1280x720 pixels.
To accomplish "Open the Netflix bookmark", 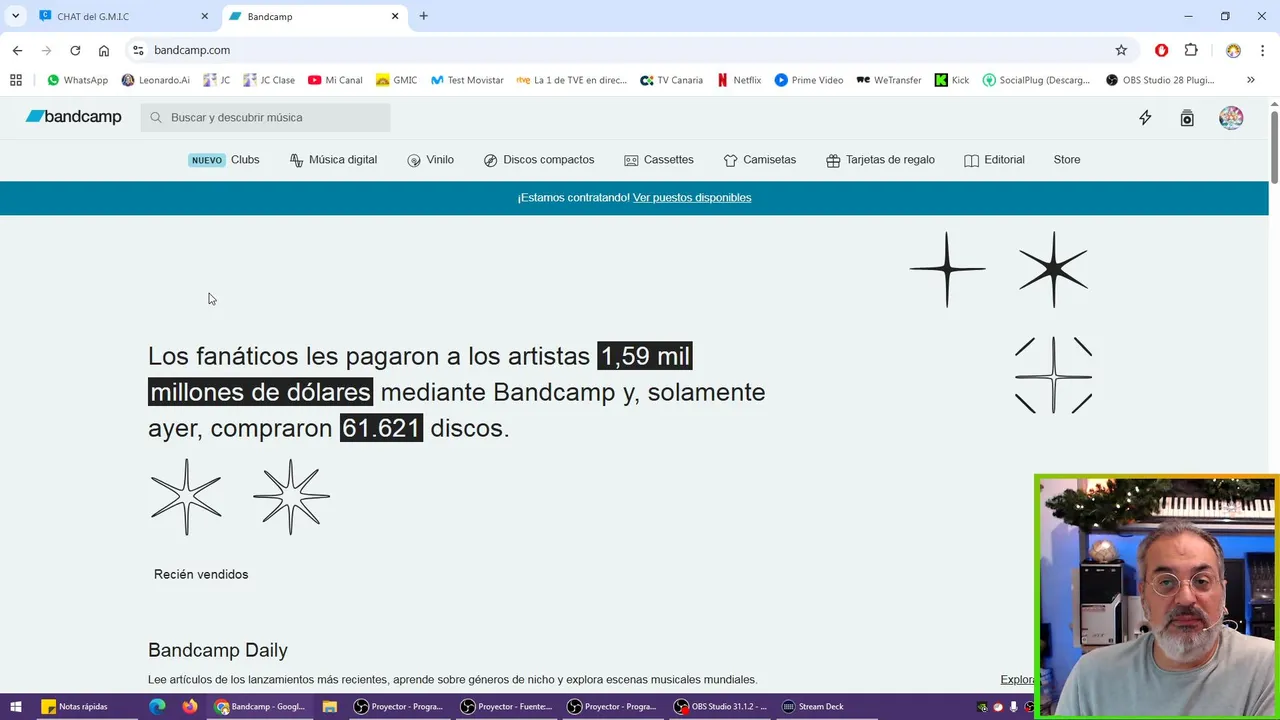I will click(x=739, y=80).
